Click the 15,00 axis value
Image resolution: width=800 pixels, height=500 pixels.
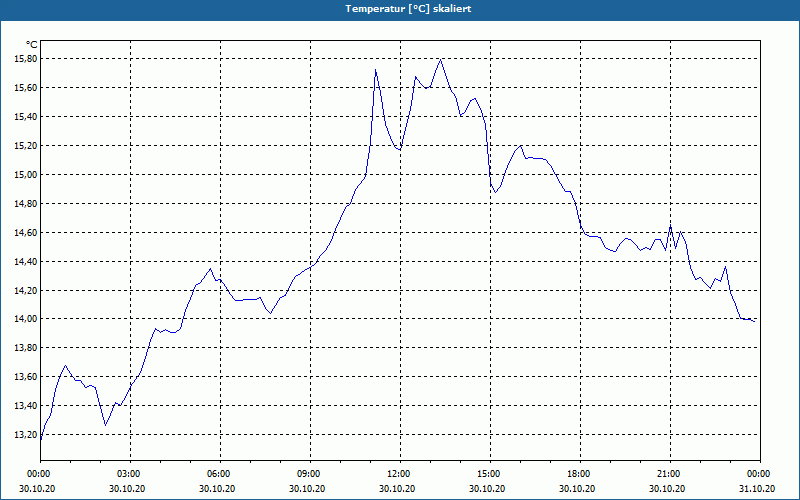tap(27, 175)
